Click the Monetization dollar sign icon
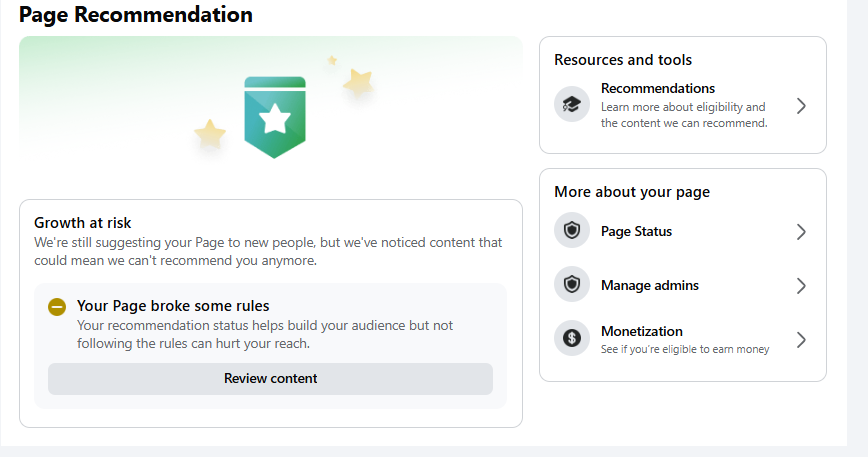 (571, 337)
